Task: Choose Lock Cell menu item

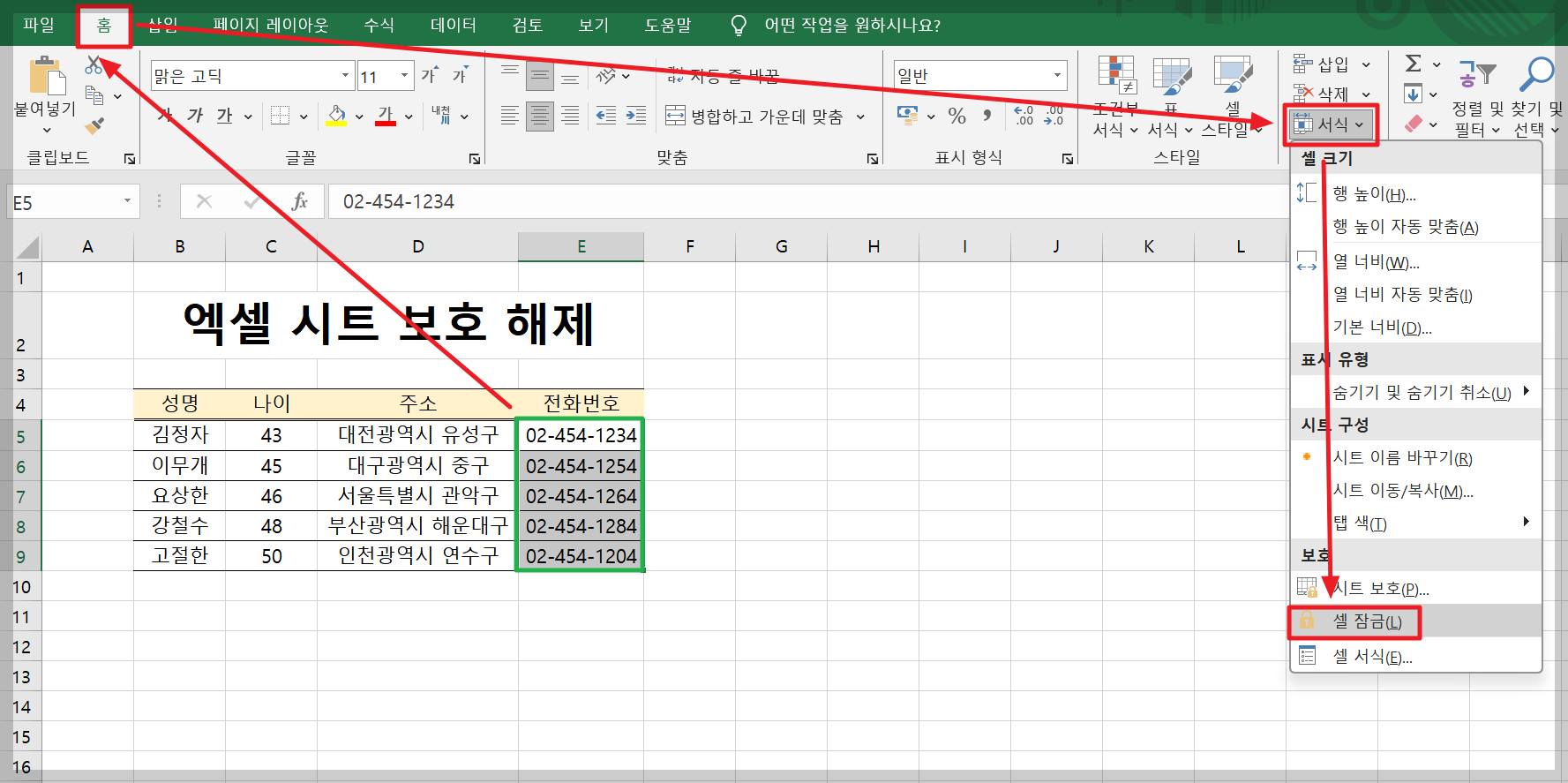Action: coord(1415,621)
